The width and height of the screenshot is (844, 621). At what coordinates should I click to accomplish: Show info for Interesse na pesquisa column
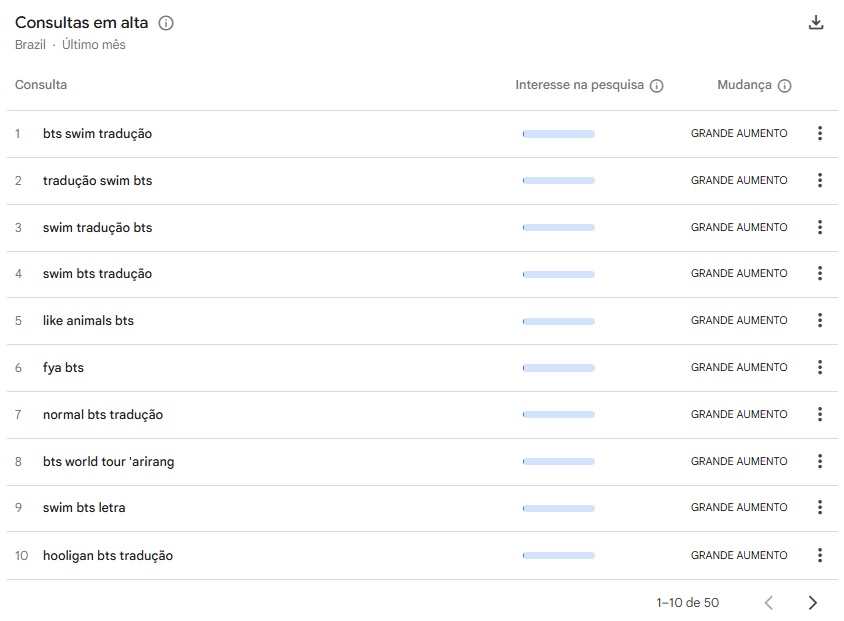click(x=656, y=86)
